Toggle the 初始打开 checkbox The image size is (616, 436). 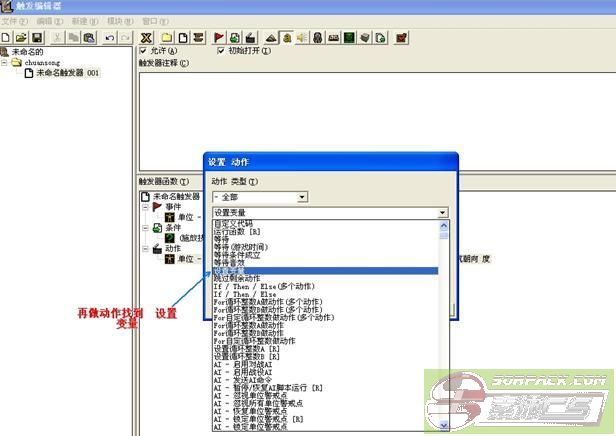[222, 51]
